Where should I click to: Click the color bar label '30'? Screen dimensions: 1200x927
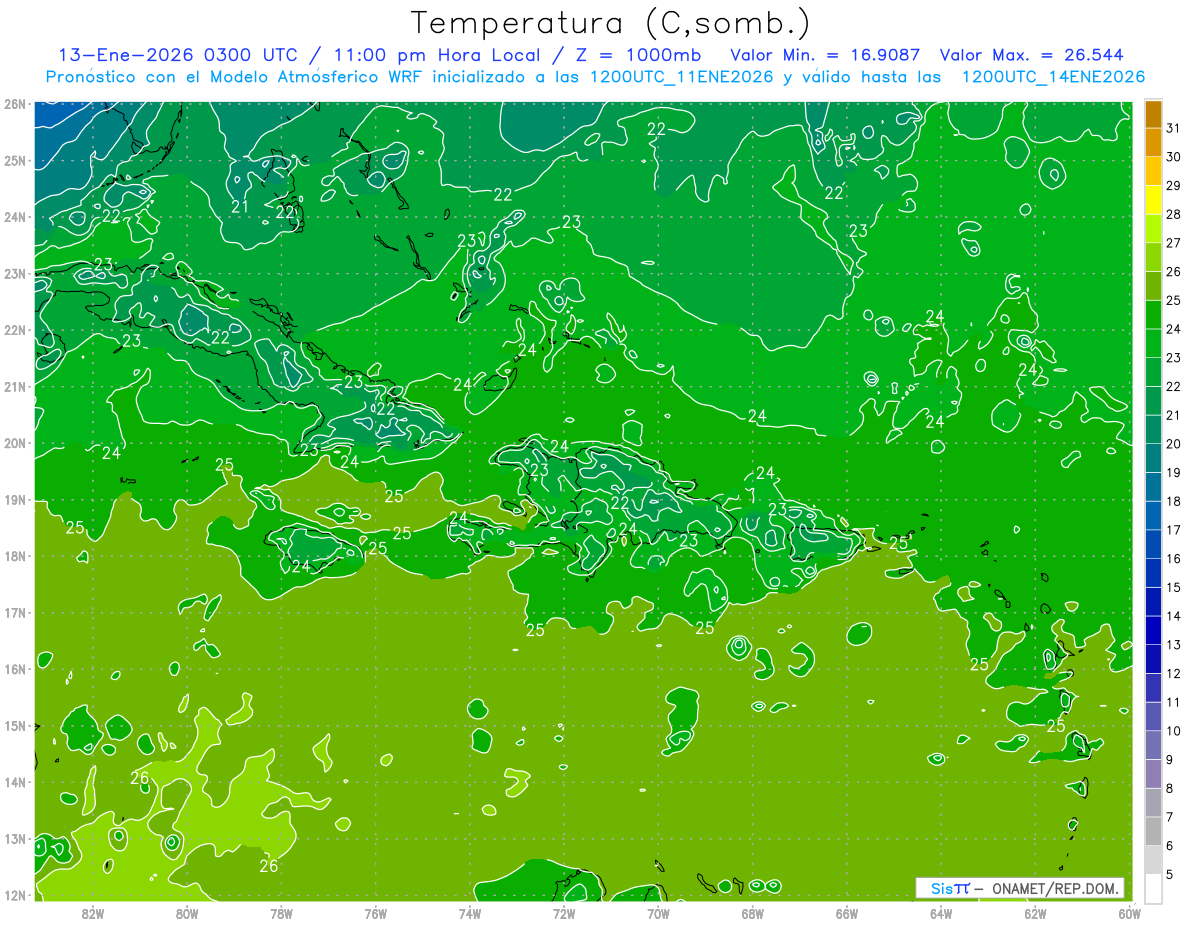(1173, 157)
